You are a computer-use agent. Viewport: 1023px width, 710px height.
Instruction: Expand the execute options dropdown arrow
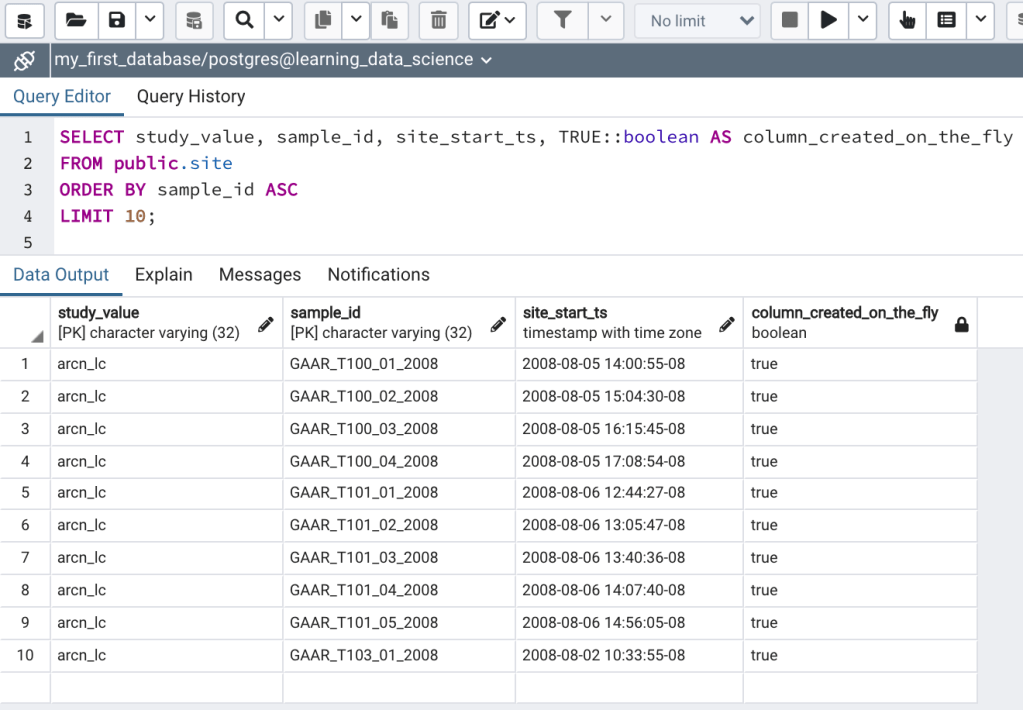[x=862, y=20]
